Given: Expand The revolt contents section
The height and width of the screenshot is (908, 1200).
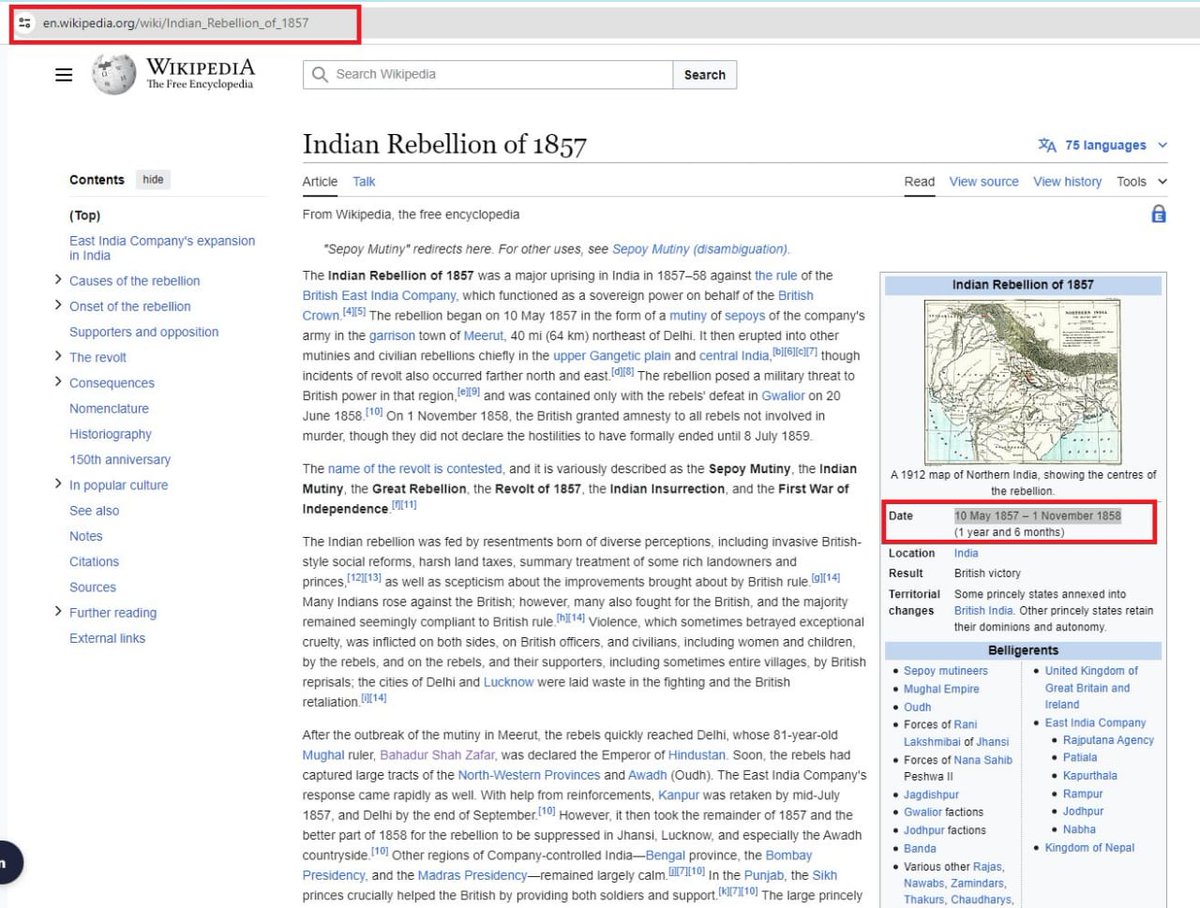Looking at the screenshot, I should (x=59, y=357).
